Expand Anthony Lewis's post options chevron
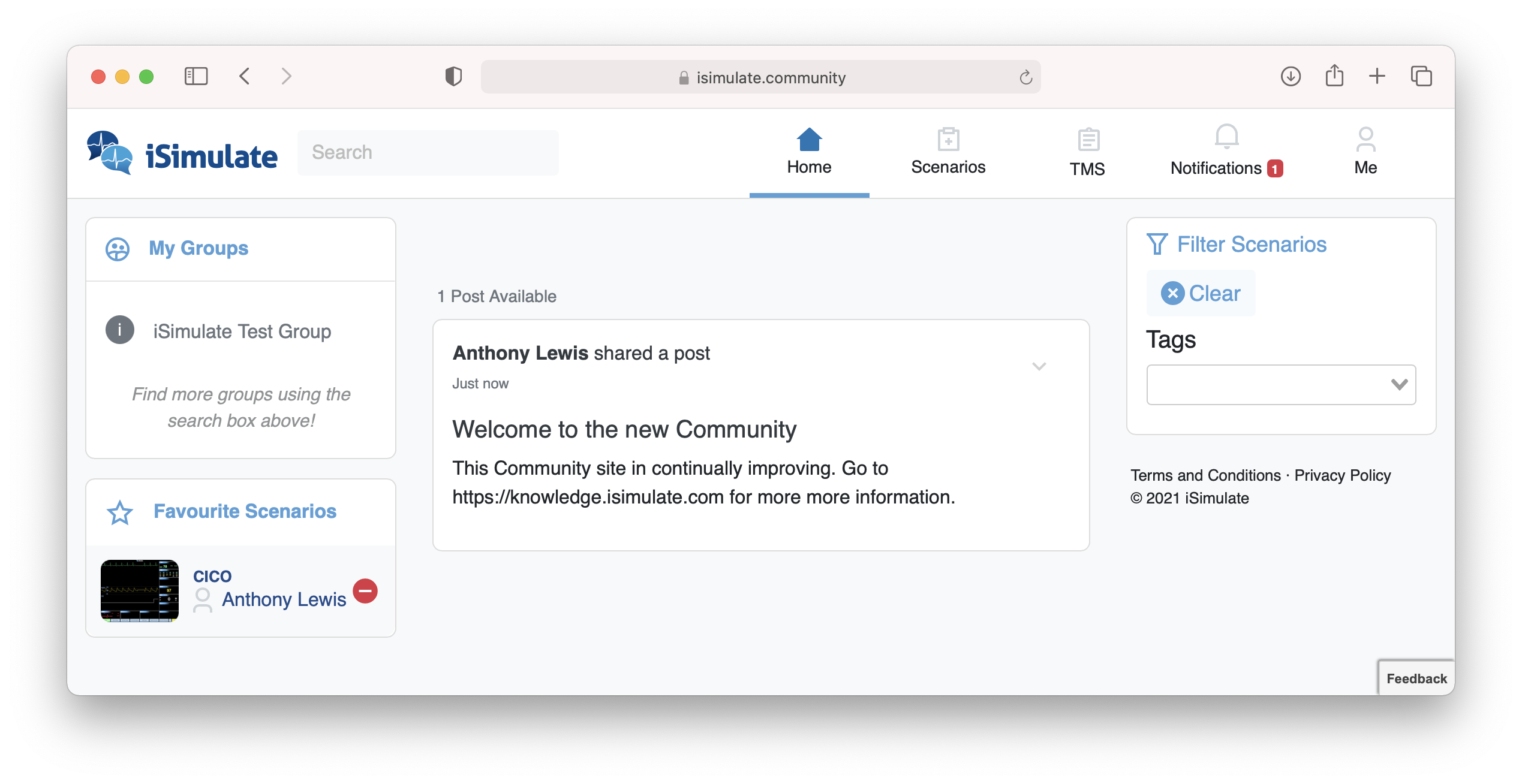This screenshot has width=1522, height=784. (1040, 366)
